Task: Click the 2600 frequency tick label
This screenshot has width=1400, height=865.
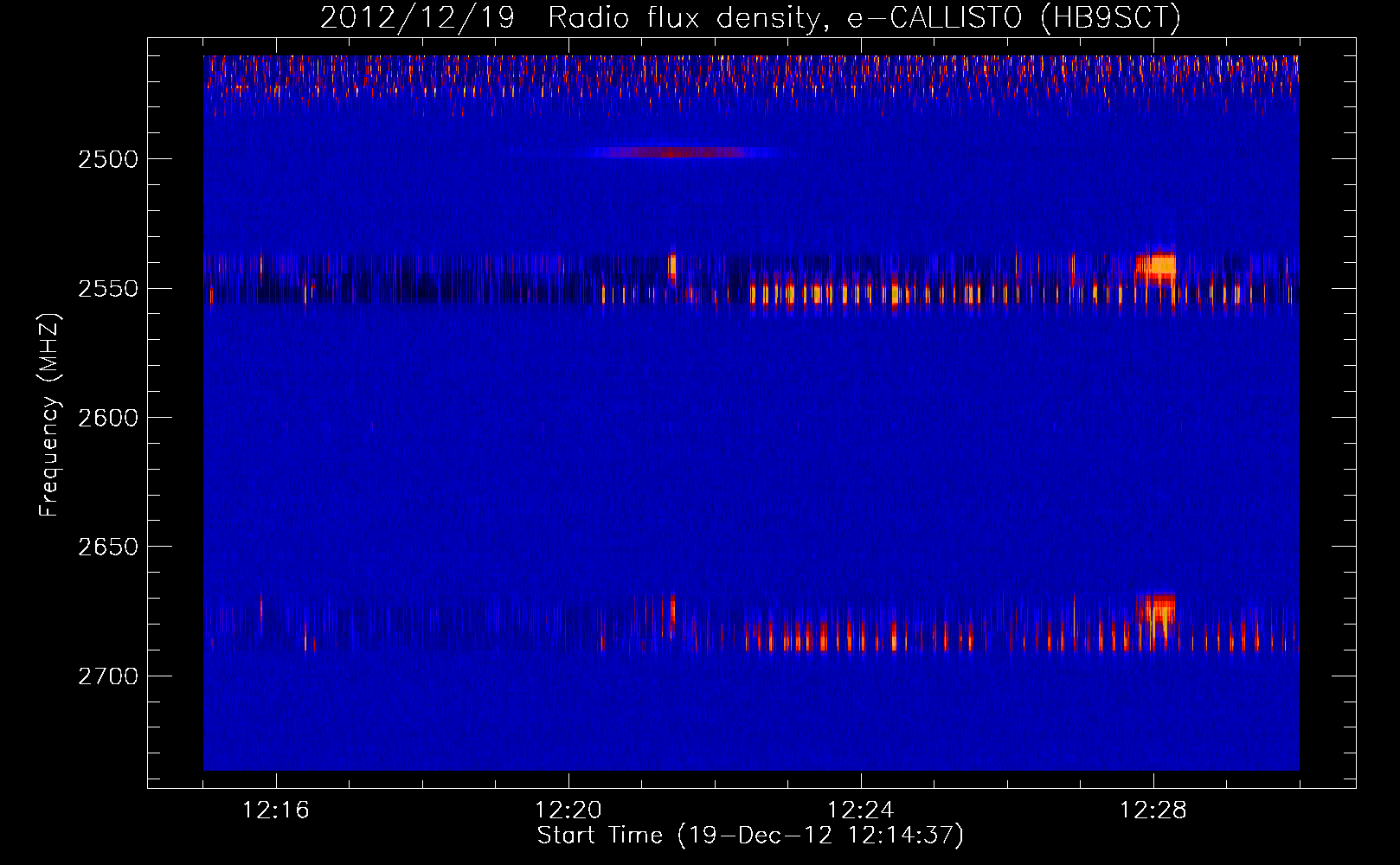Action: click(x=108, y=418)
